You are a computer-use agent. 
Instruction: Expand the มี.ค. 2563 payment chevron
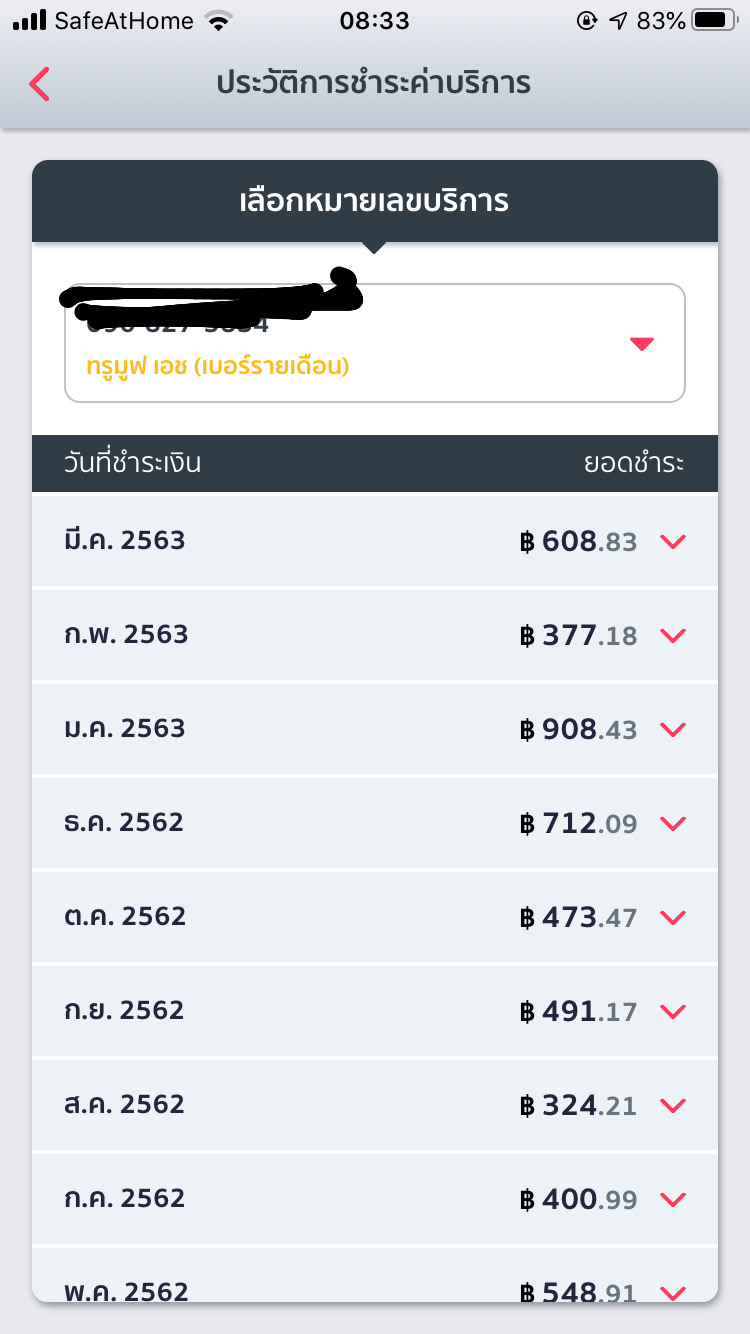click(673, 542)
